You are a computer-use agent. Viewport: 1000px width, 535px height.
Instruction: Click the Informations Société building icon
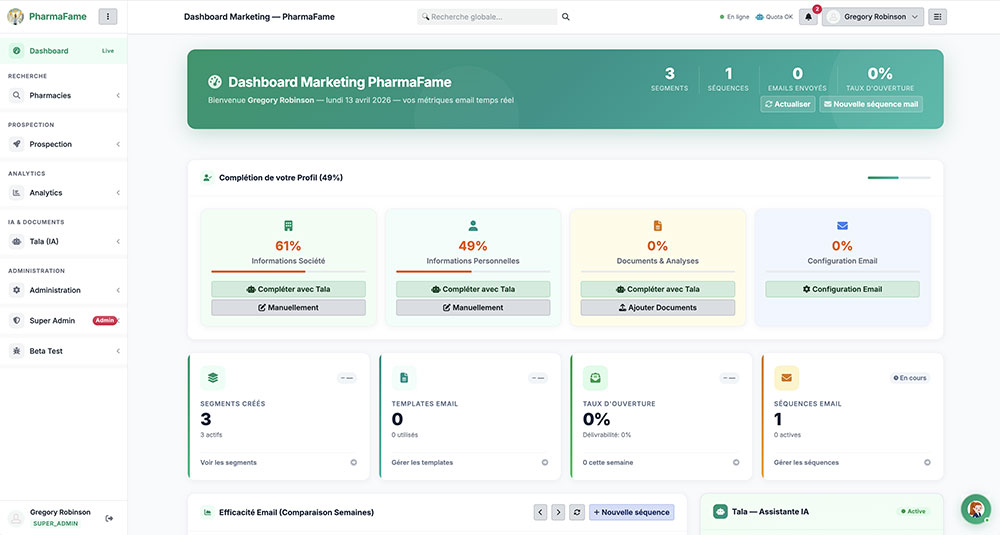(288, 226)
